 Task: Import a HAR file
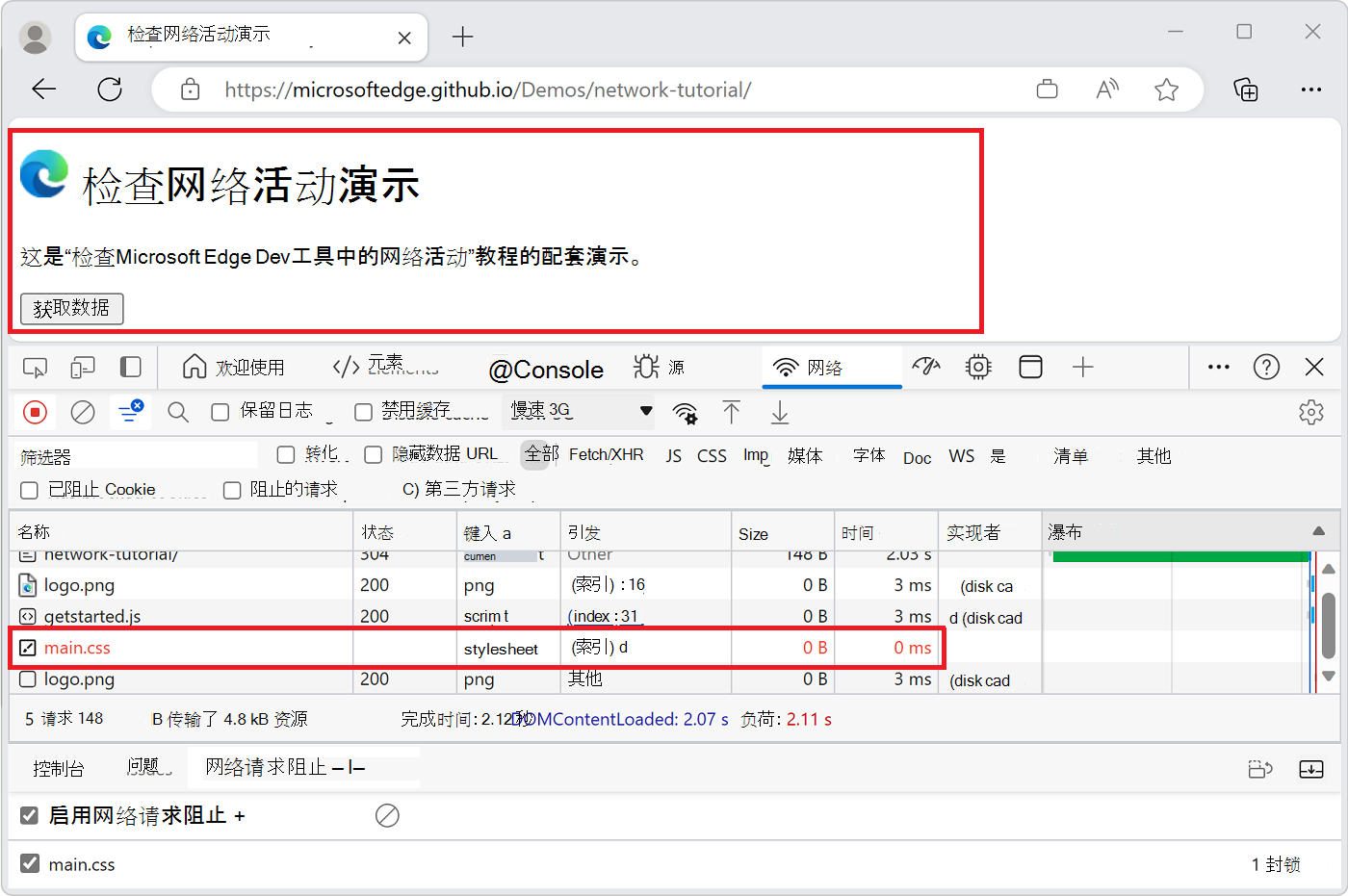coord(732,411)
